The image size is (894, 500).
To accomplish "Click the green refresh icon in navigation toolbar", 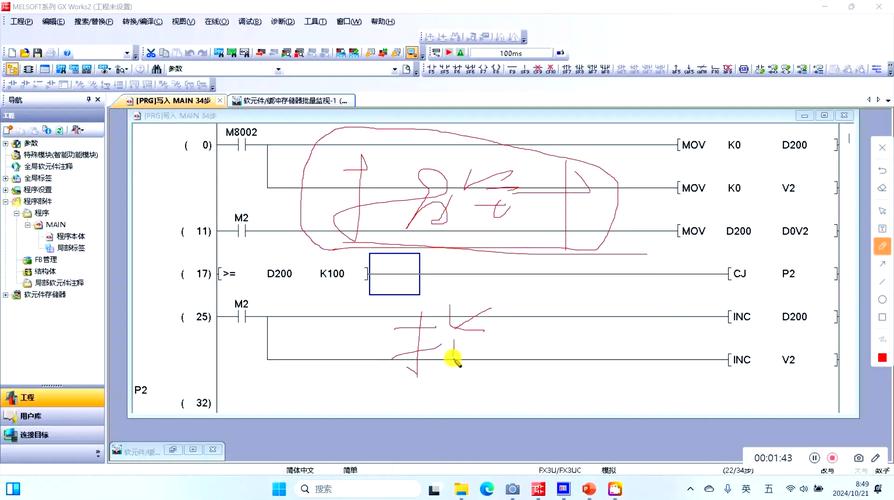I will 60,130.
